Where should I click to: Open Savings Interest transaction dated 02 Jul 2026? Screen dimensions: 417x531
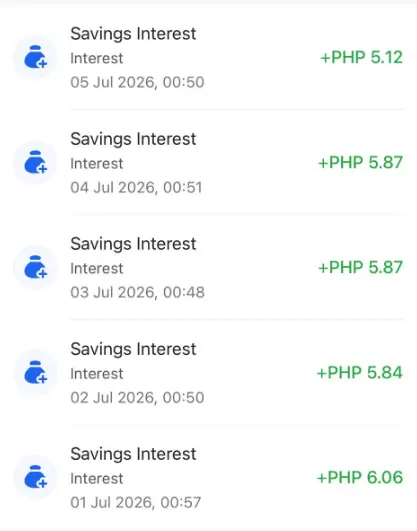(x=208, y=373)
